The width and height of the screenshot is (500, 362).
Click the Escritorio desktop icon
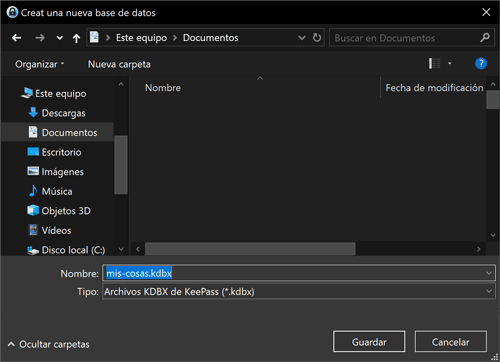(x=33, y=152)
